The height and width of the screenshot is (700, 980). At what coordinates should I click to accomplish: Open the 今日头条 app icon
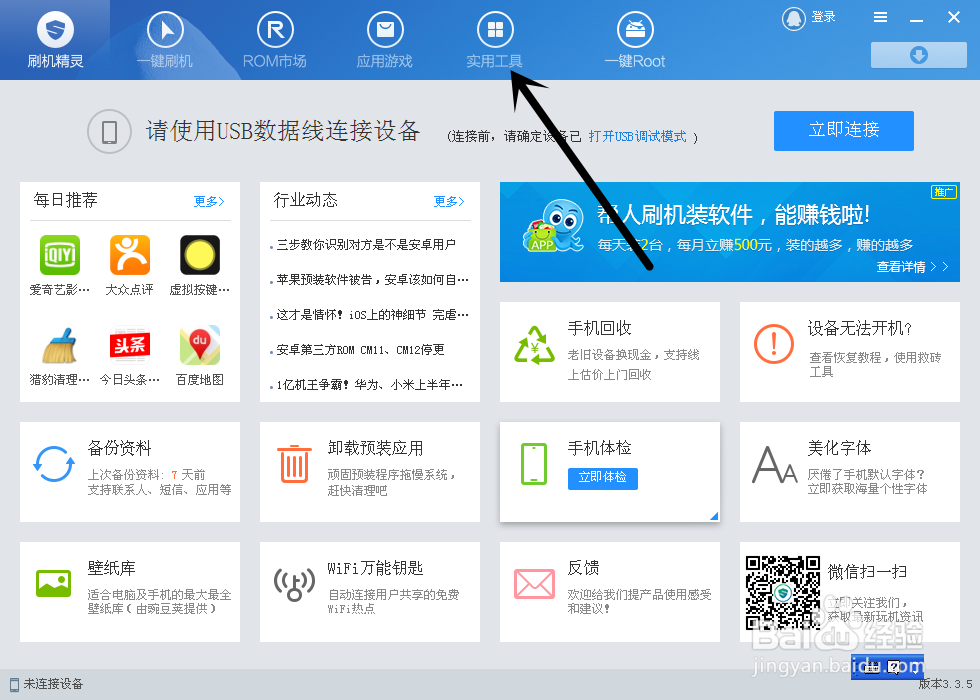(130, 345)
